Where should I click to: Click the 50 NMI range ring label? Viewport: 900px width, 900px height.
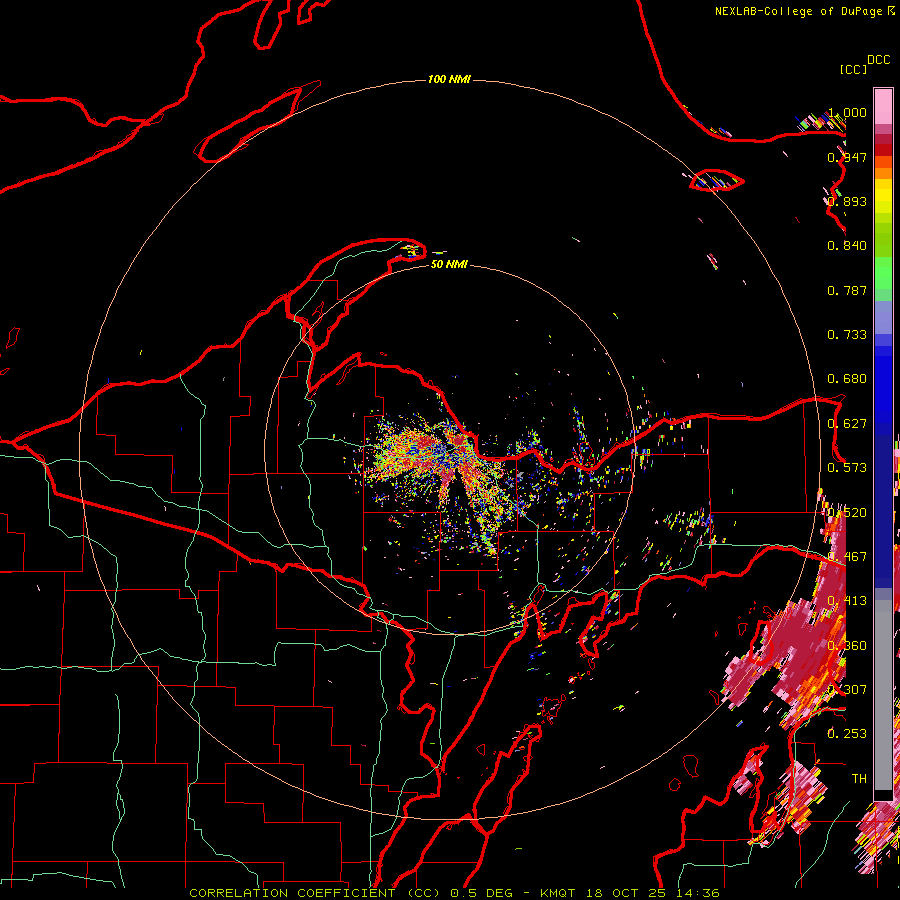(x=449, y=264)
